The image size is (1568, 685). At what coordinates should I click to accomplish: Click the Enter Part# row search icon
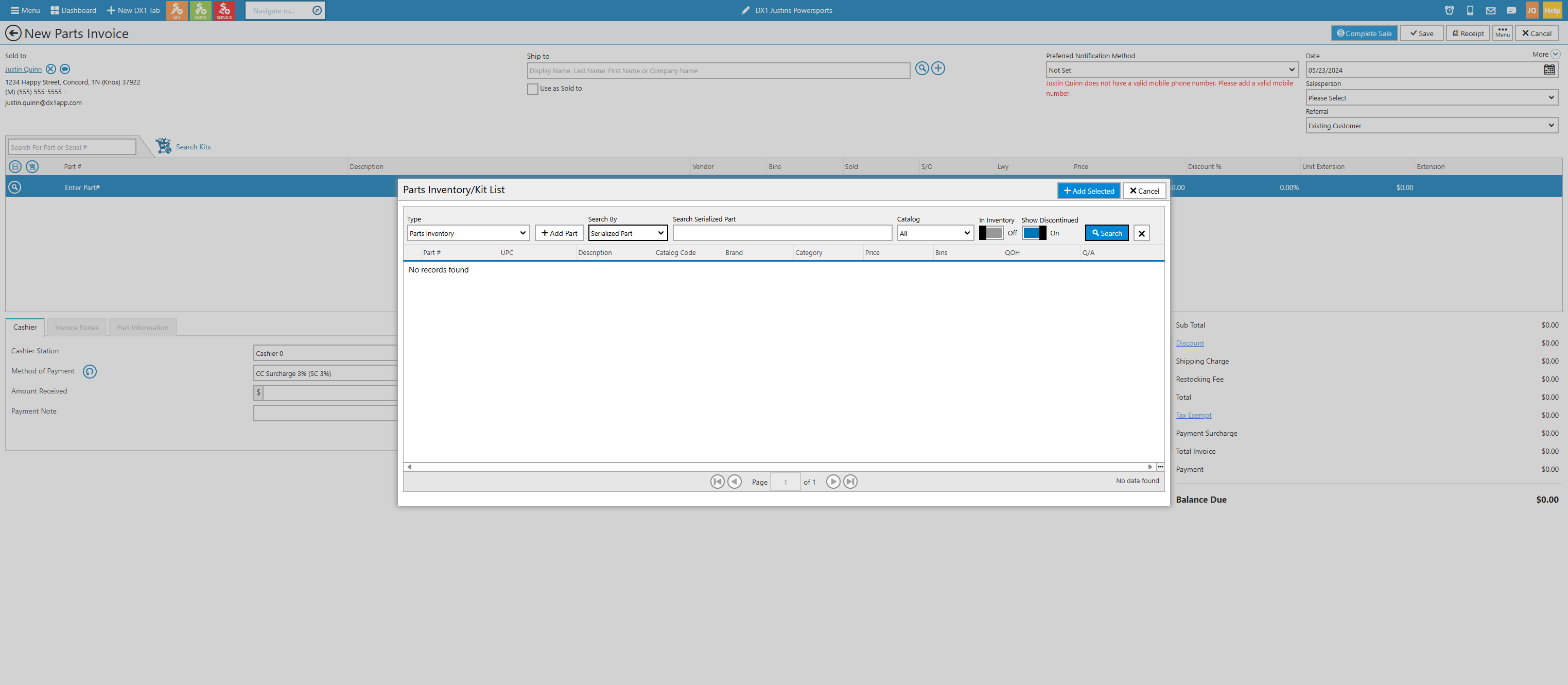(x=14, y=187)
